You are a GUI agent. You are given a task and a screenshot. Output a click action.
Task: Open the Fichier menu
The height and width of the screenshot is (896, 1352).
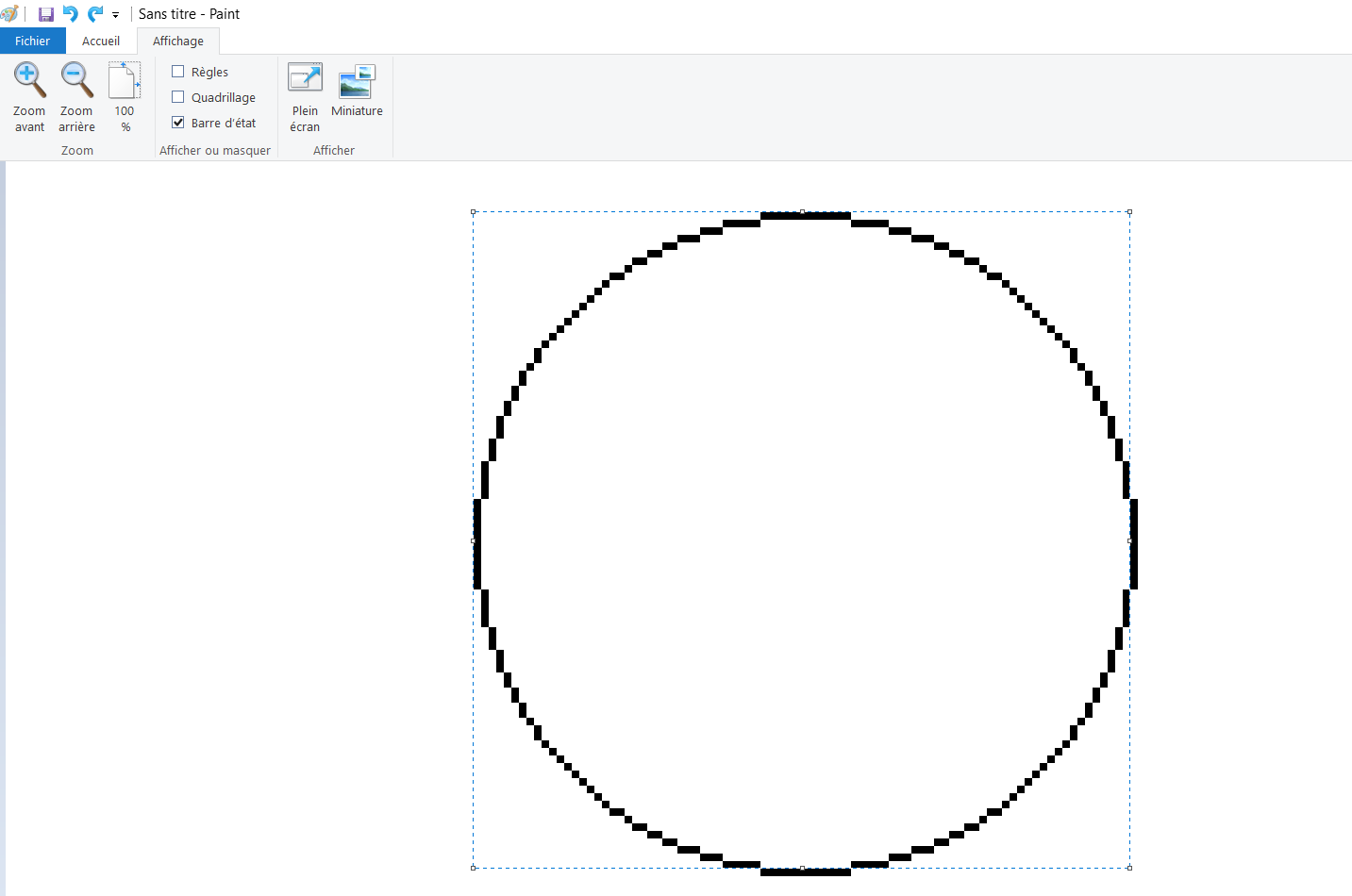tap(32, 41)
